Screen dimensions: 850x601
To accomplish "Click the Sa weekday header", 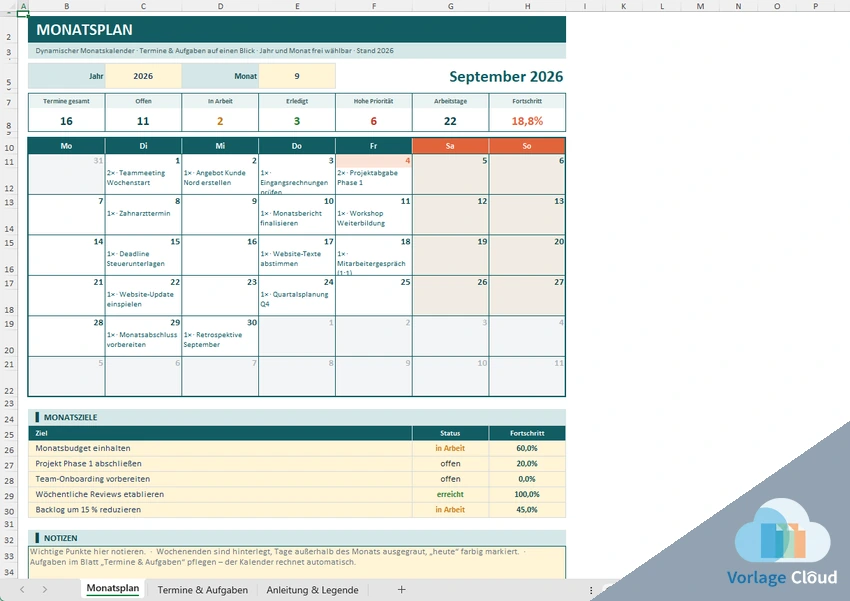I will [x=450, y=146].
